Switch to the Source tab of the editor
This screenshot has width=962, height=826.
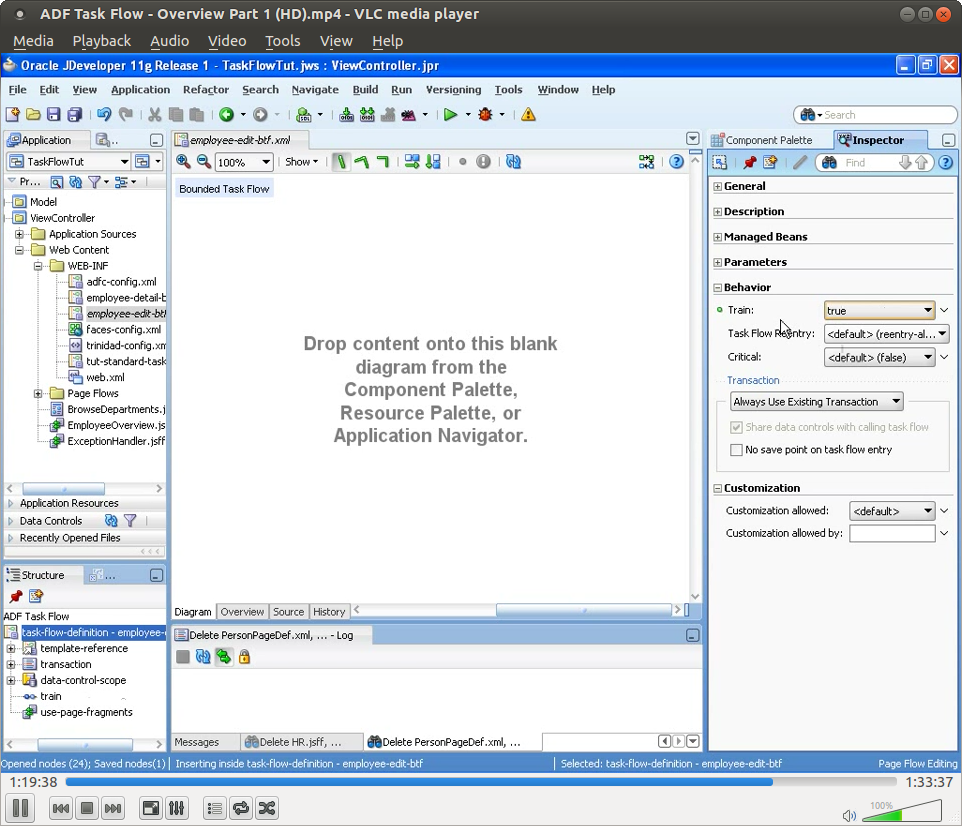(288, 611)
